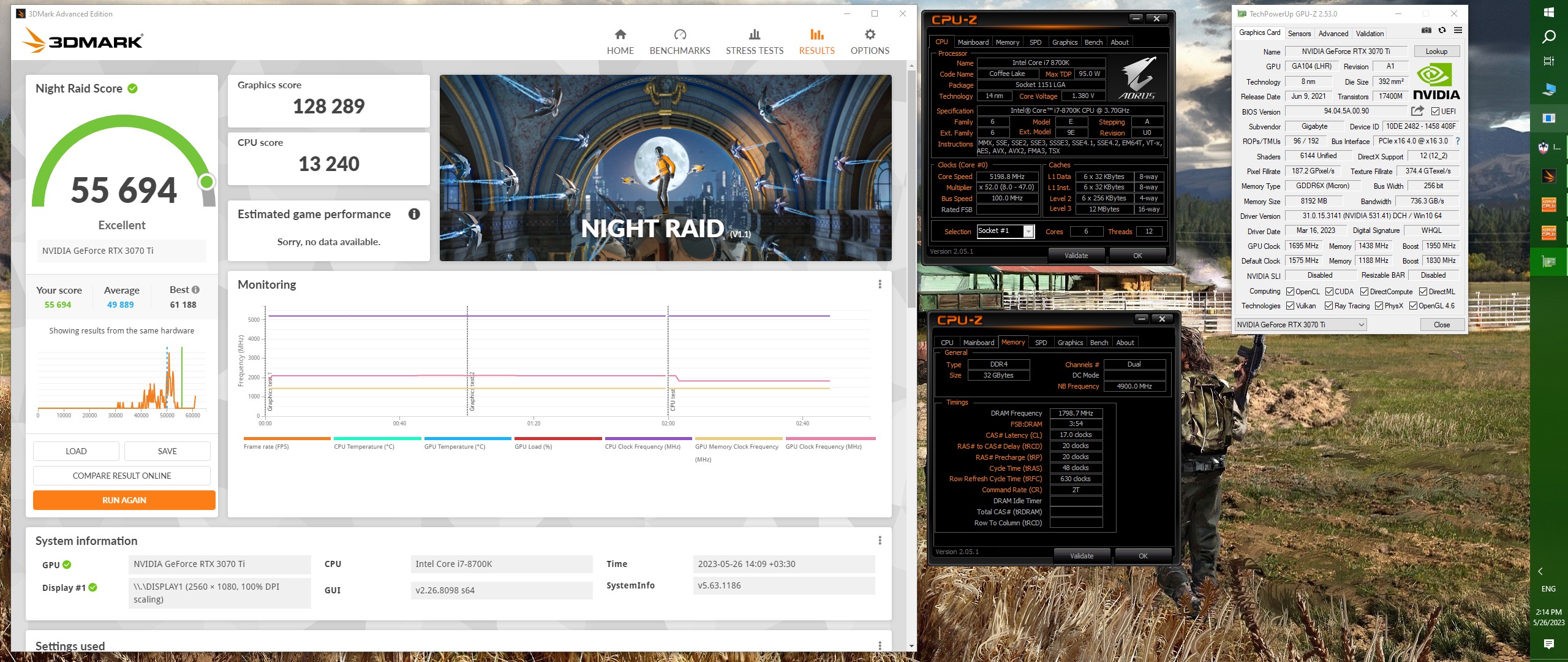
Task: Open the System information three-dot menu
Action: click(880, 541)
